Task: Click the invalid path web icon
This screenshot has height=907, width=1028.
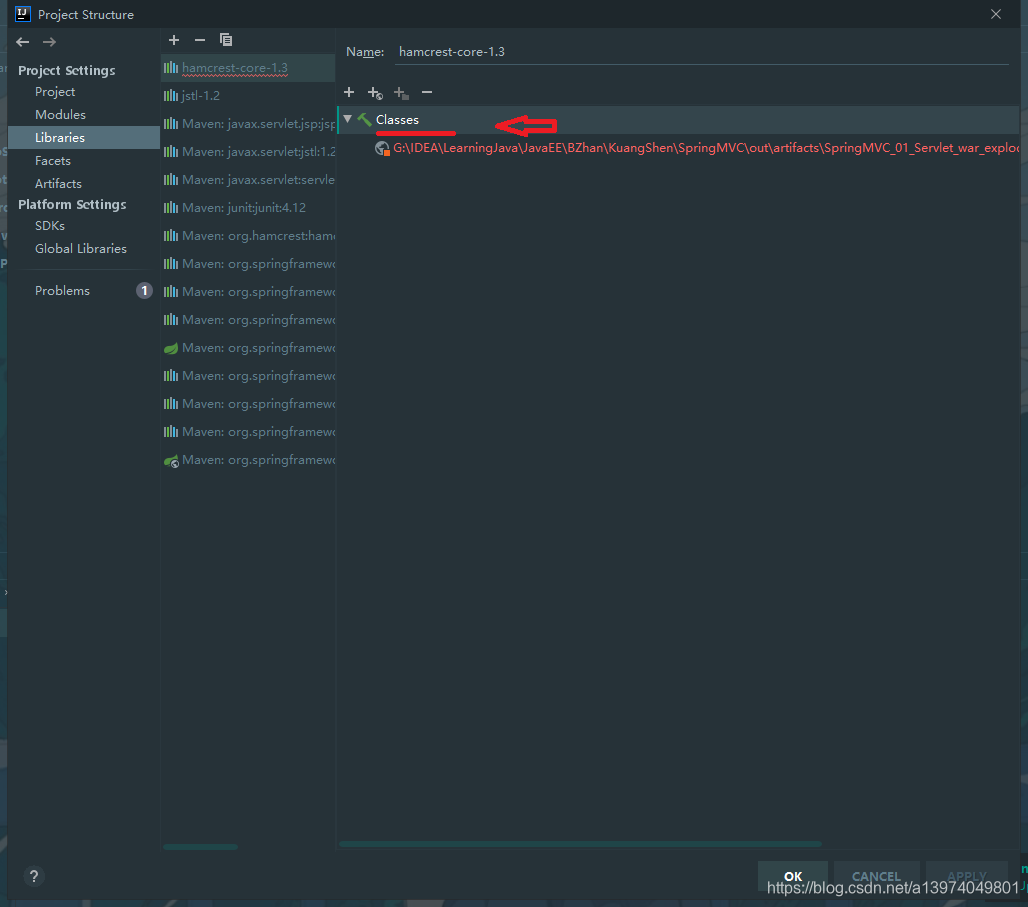Action: (x=382, y=148)
